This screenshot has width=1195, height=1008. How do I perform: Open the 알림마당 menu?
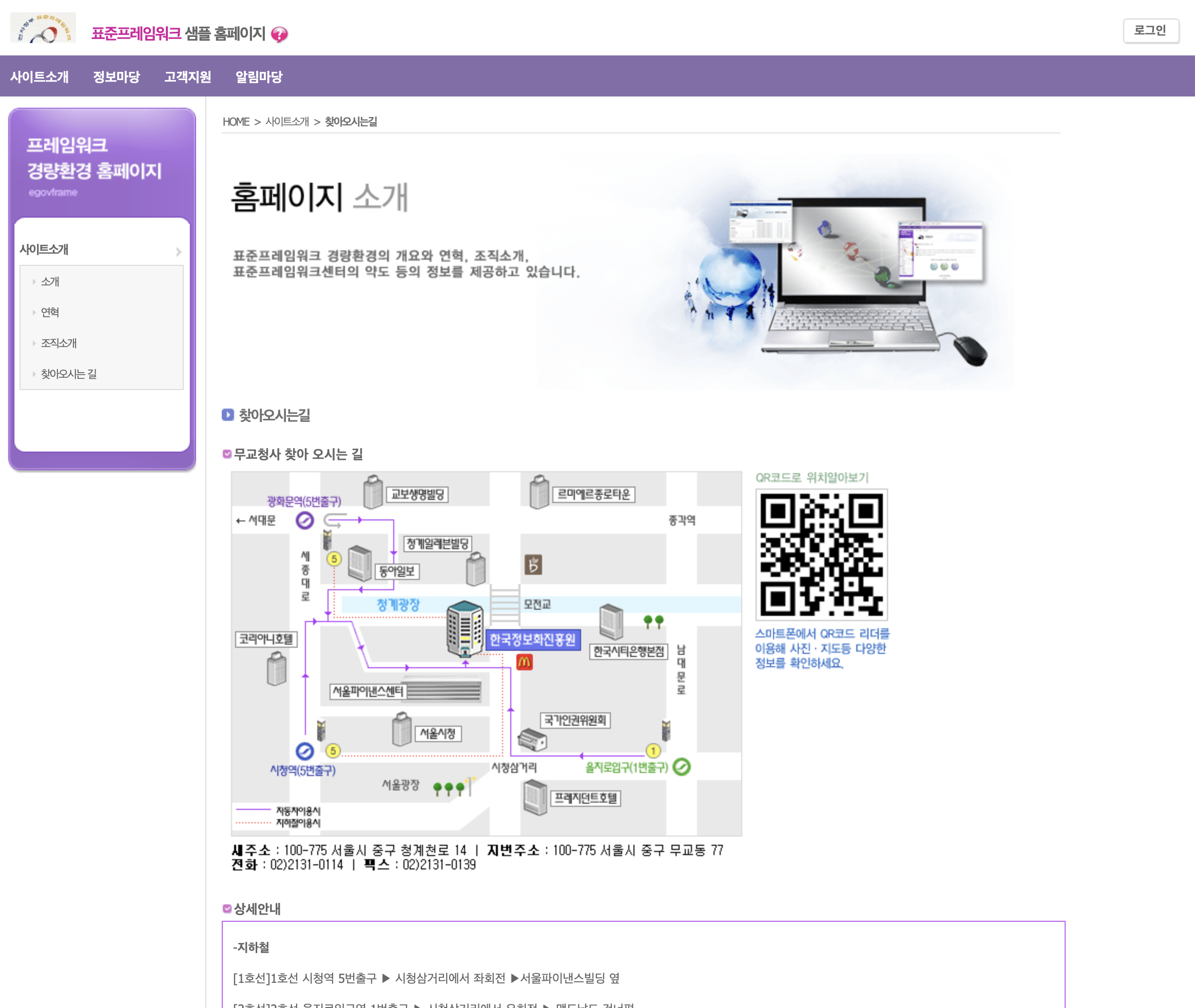coord(258,76)
